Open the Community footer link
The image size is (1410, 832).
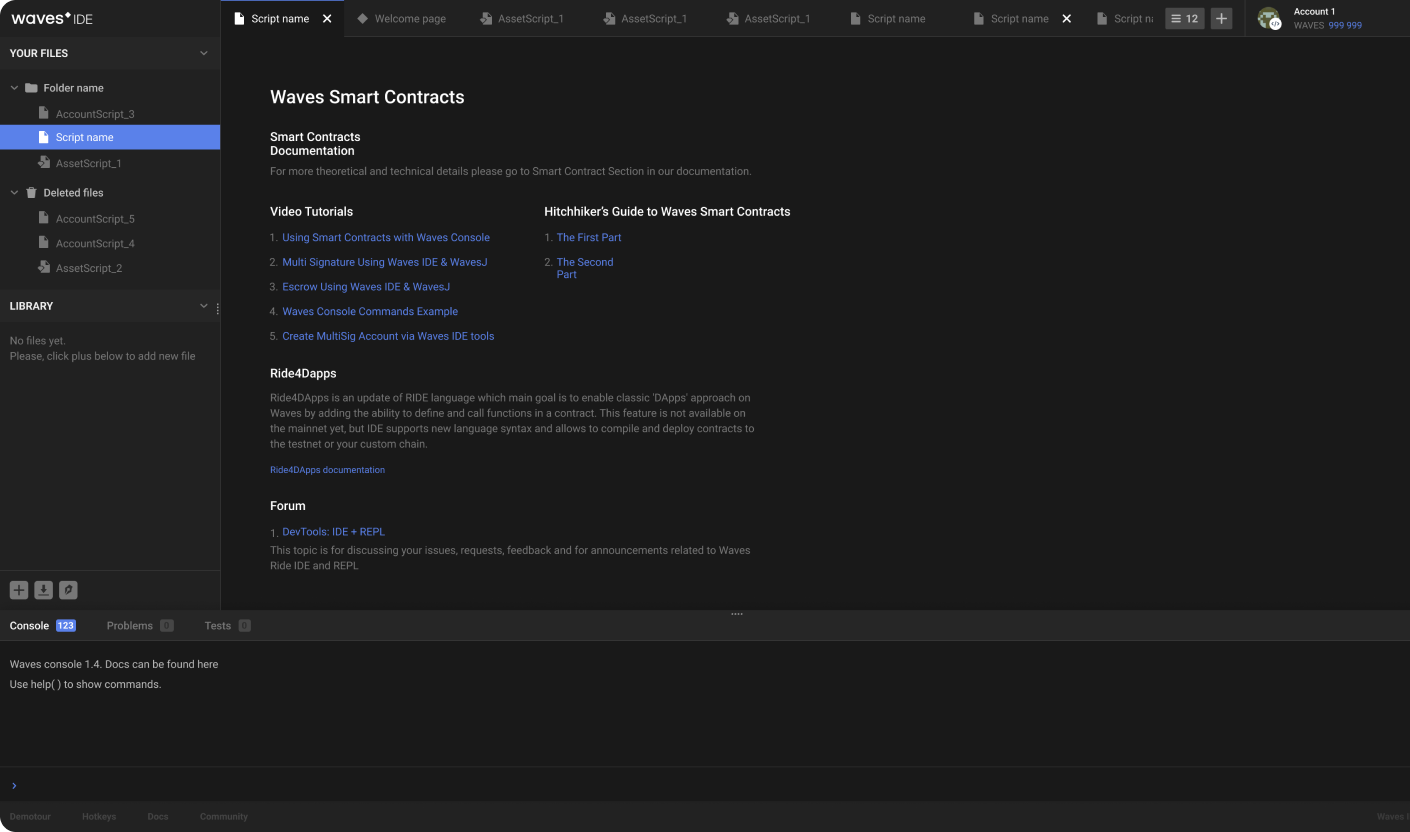coord(224,817)
